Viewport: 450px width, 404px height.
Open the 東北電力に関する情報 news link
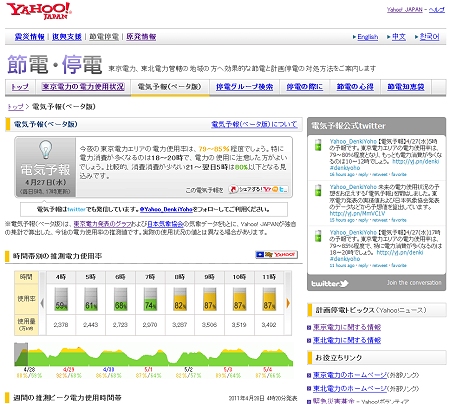pos(347,340)
